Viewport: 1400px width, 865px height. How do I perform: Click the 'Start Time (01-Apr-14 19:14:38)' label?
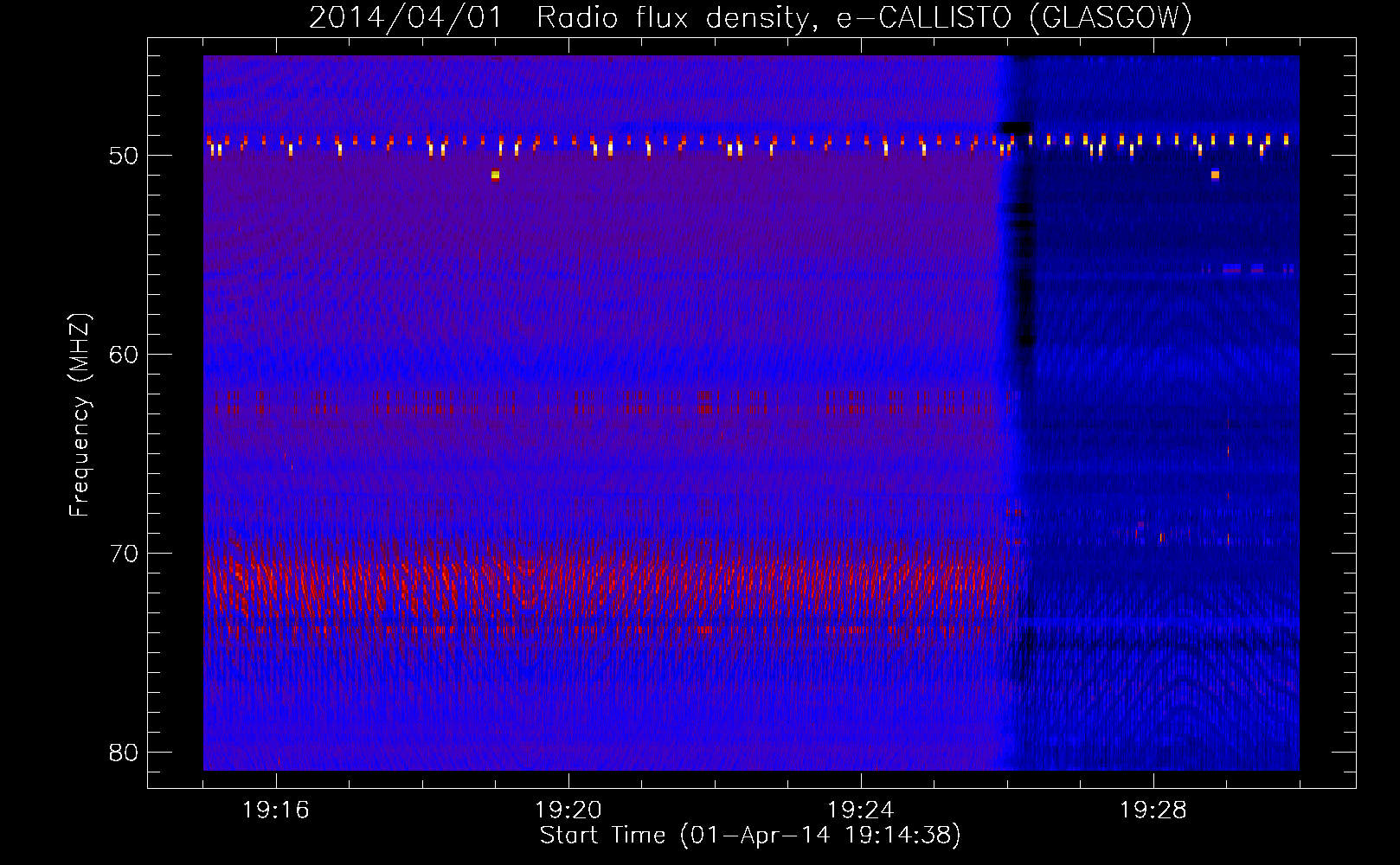point(750,836)
